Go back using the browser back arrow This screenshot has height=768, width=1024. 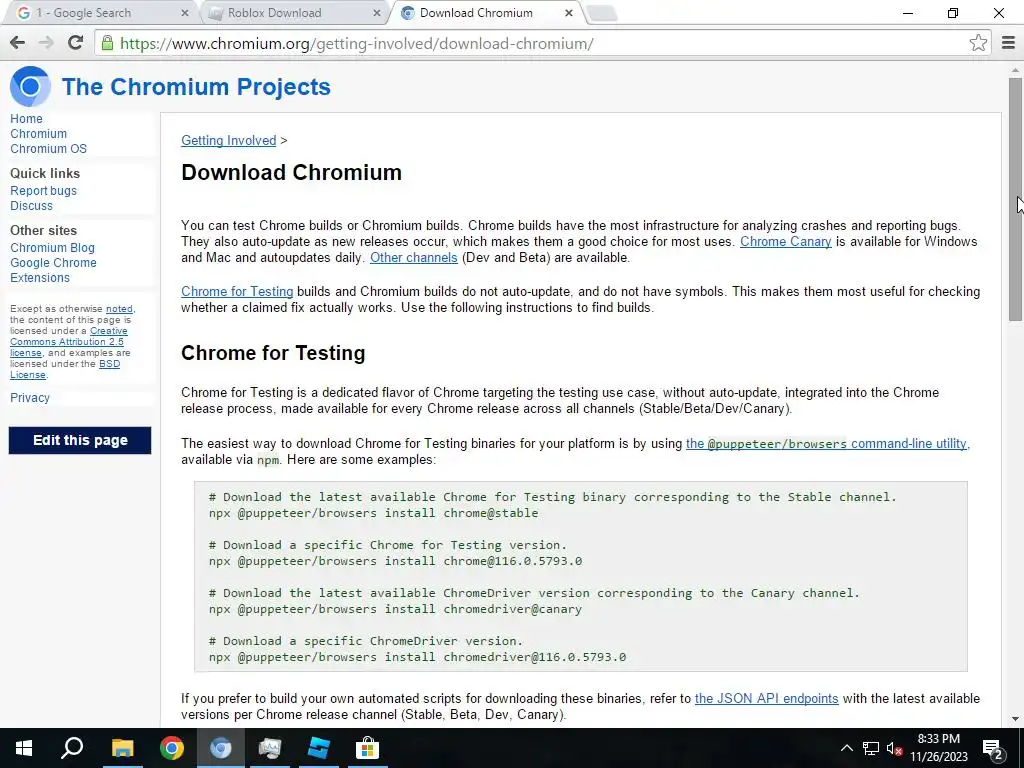(x=18, y=43)
